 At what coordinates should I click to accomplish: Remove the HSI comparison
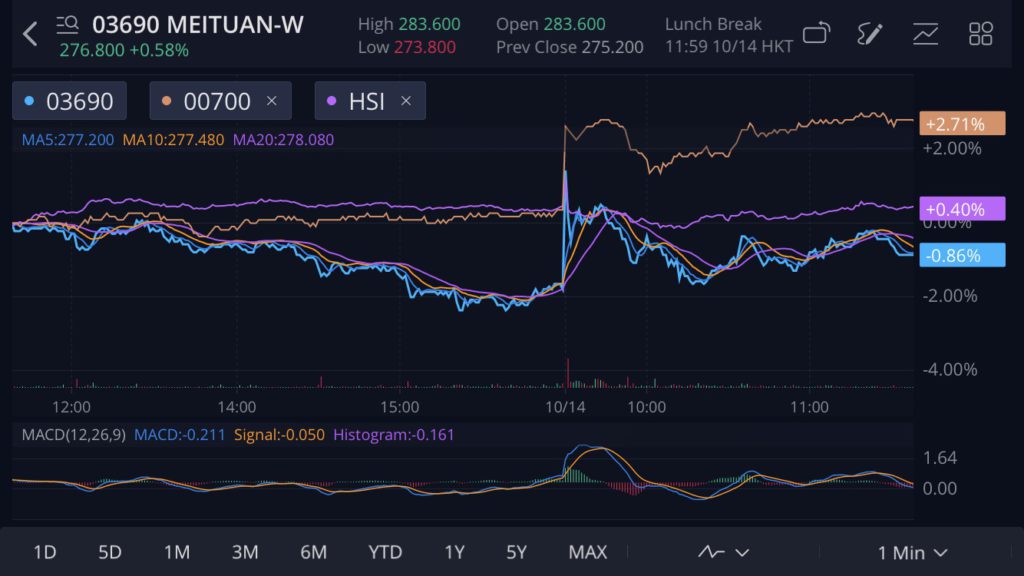point(406,101)
